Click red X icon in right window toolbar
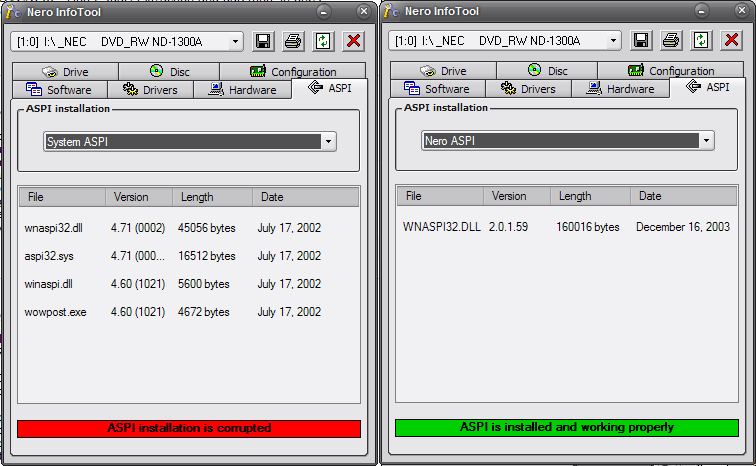Viewport: 756px width, 466px height. pos(731,40)
